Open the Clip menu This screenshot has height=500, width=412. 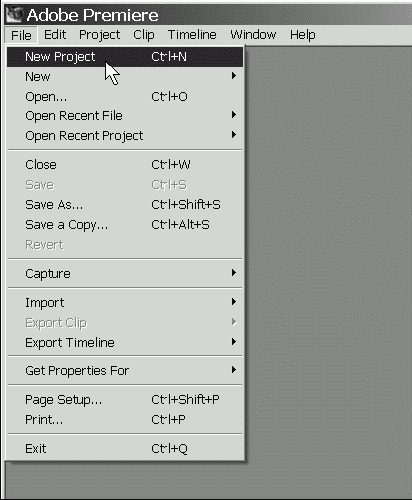144,35
